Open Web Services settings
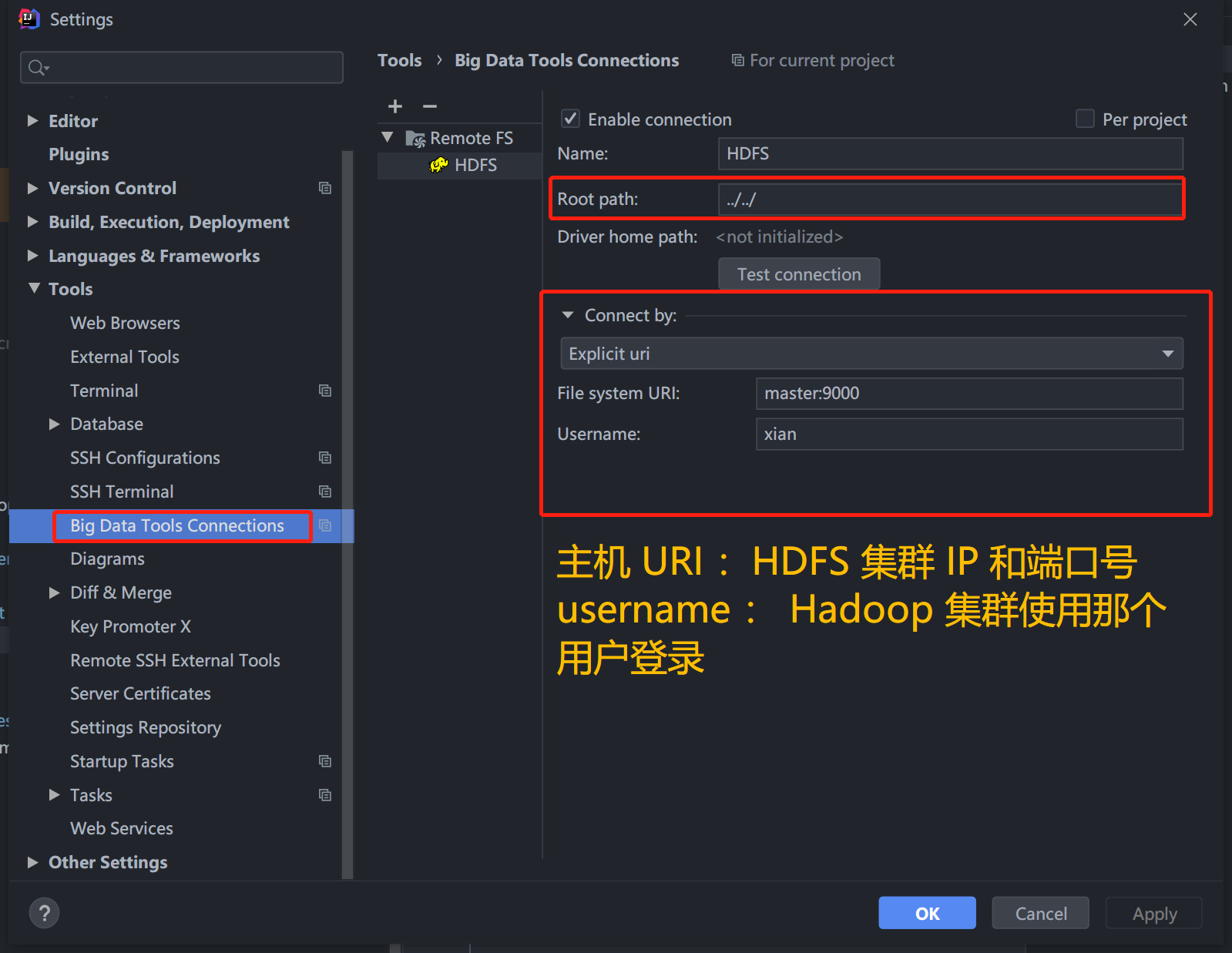This screenshot has width=1232, height=953. (122, 828)
